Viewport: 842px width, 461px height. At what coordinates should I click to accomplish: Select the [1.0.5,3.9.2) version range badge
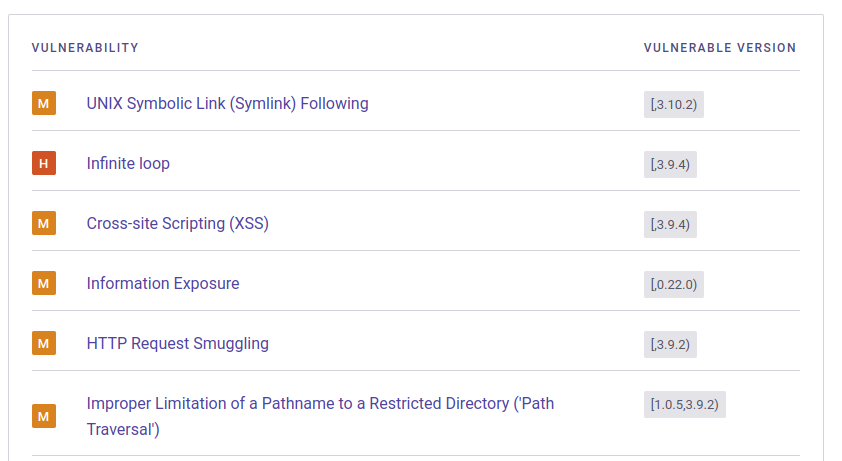(x=685, y=405)
